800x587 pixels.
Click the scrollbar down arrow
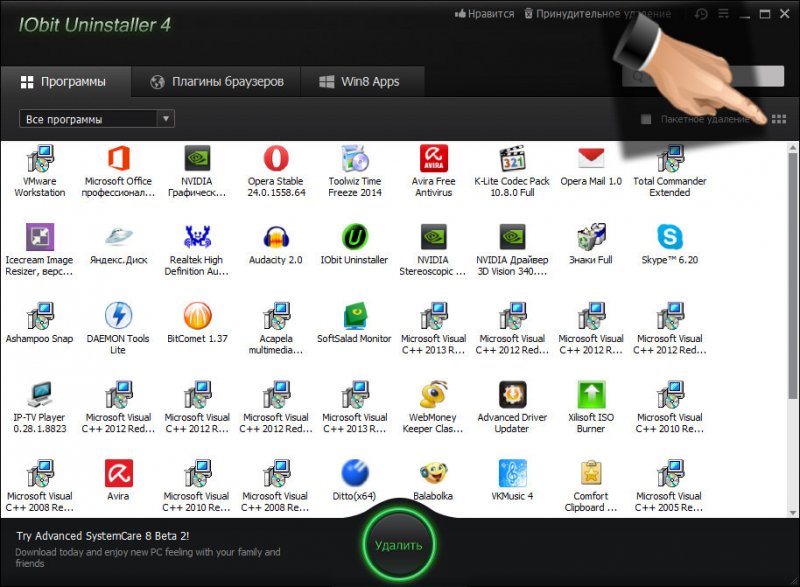(792, 513)
